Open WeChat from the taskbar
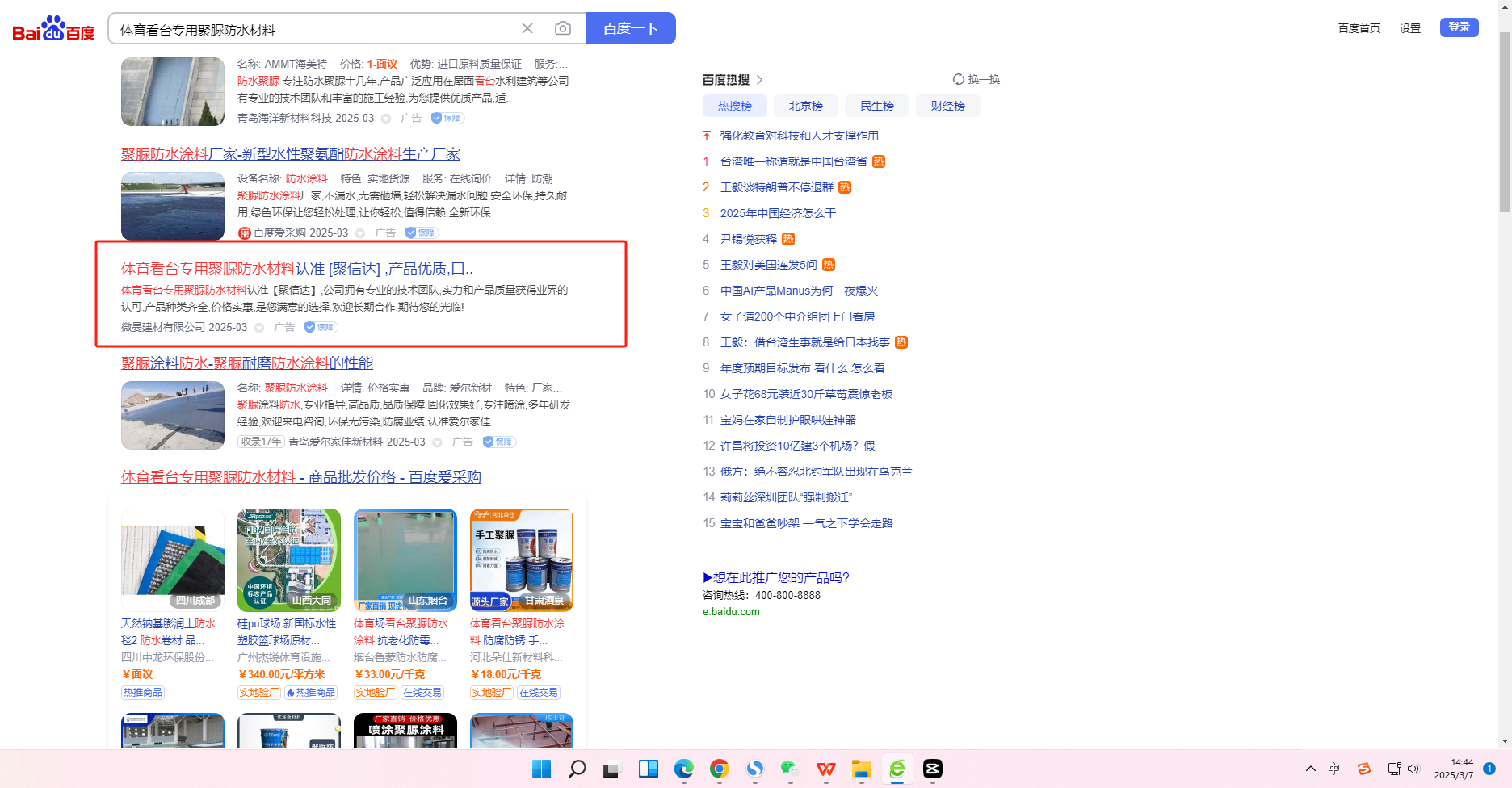This screenshot has width=1512, height=788. tap(790, 769)
